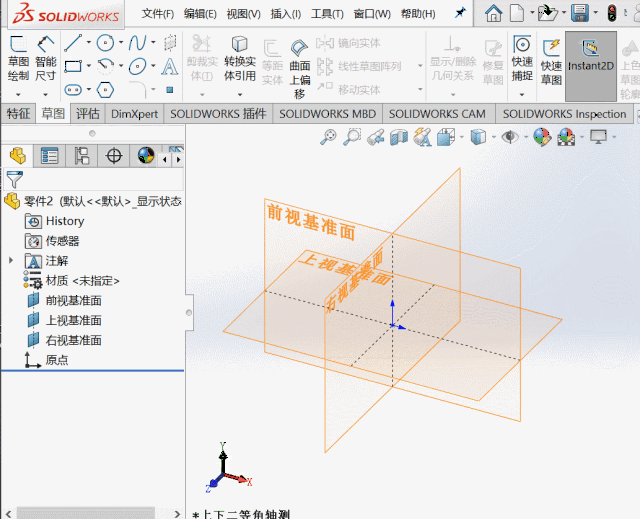Screen dimensions: 640x519
Task: Click Zoom to Area view icon
Action: point(352,137)
